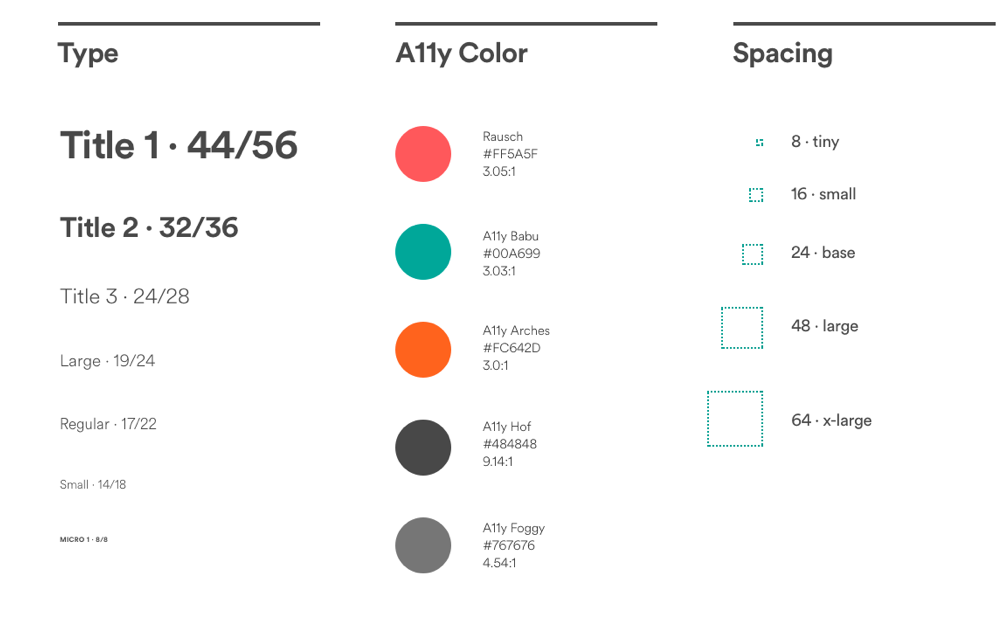Click the 8 tiny spacing square icon
Viewport: 999px width, 618px height.
[759, 142]
